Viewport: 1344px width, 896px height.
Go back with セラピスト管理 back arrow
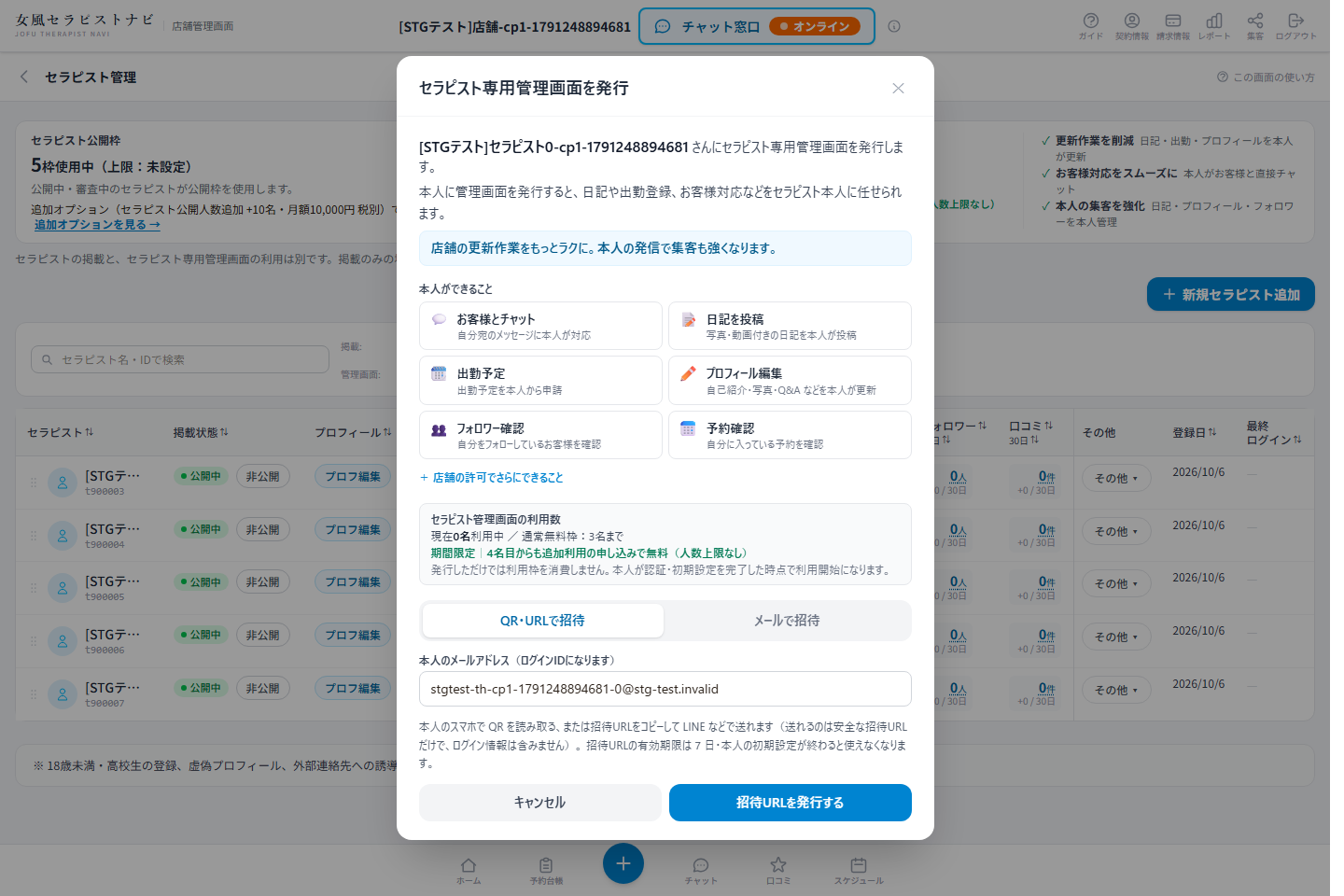[24, 77]
